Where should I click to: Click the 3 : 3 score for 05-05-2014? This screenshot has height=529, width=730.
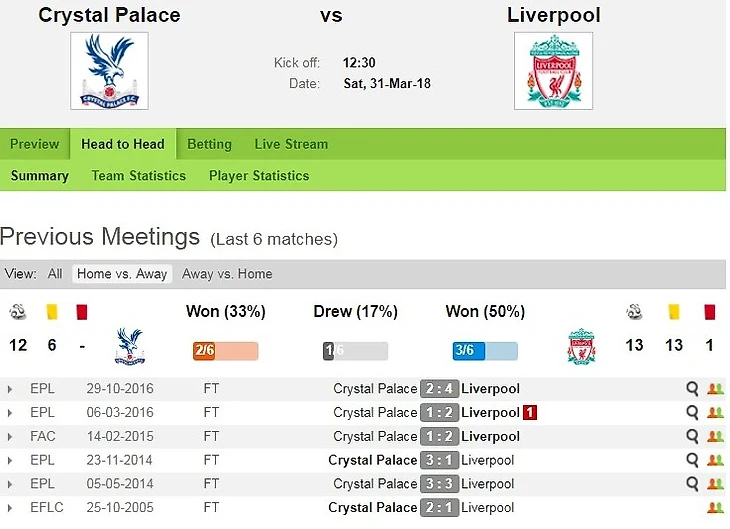(439, 484)
